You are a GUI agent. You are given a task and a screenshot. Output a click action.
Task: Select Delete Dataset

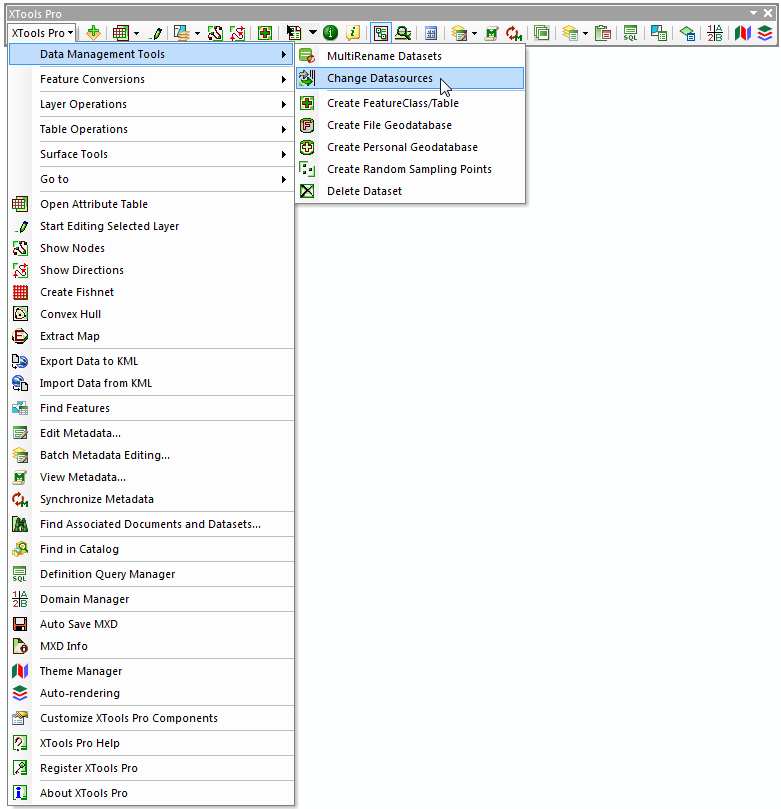point(410,191)
